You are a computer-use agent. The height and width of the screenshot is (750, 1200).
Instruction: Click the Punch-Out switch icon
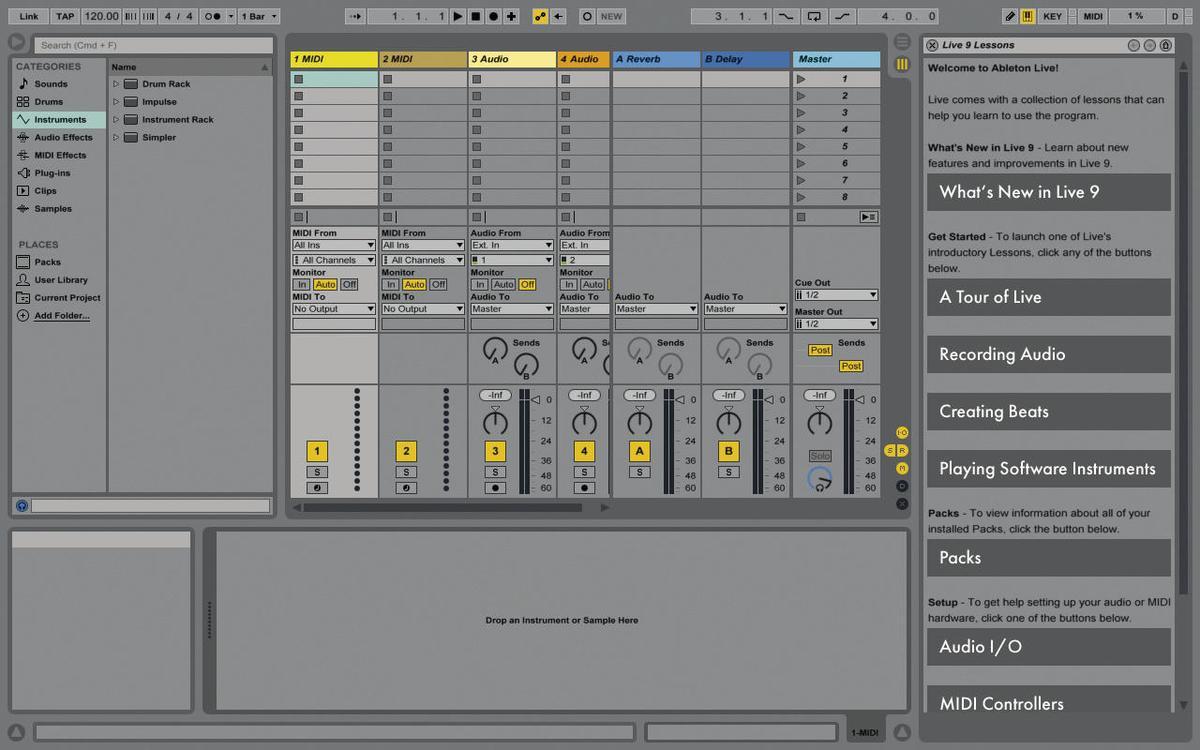(842, 16)
